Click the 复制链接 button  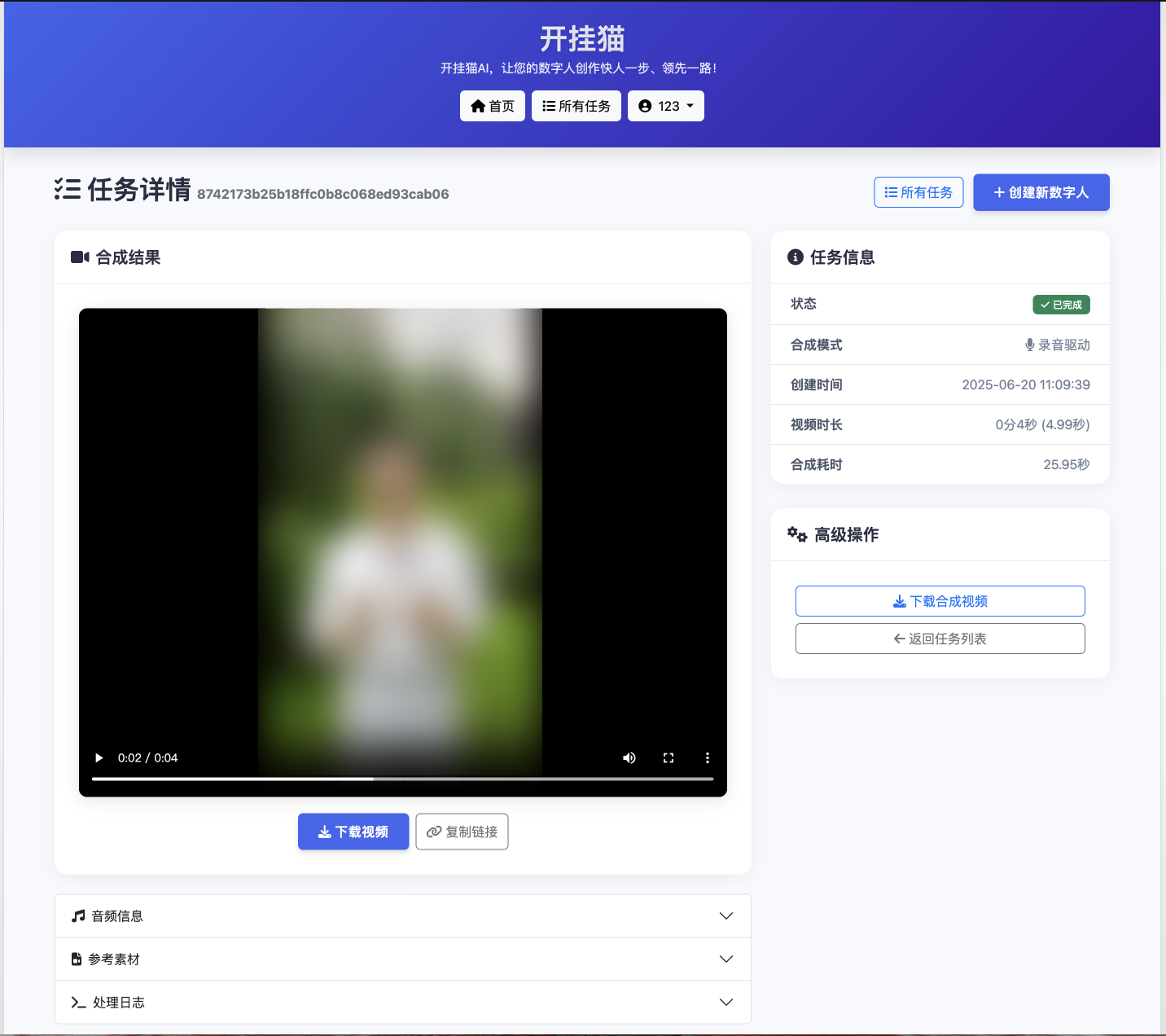coord(462,832)
